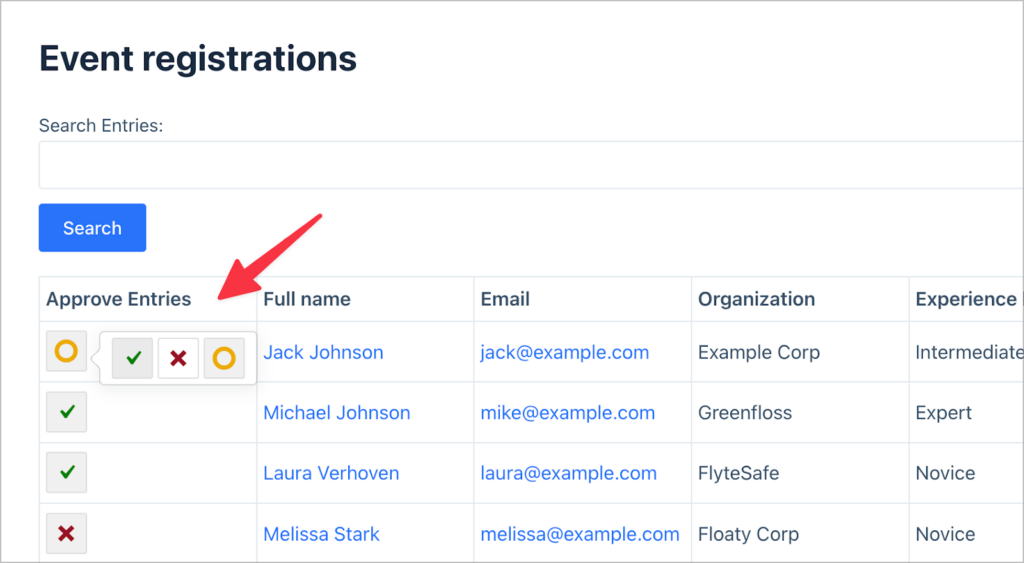Viewport: 1024px width, 563px height.
Task: Reject entry using popup red X
Action: [178, 358]
